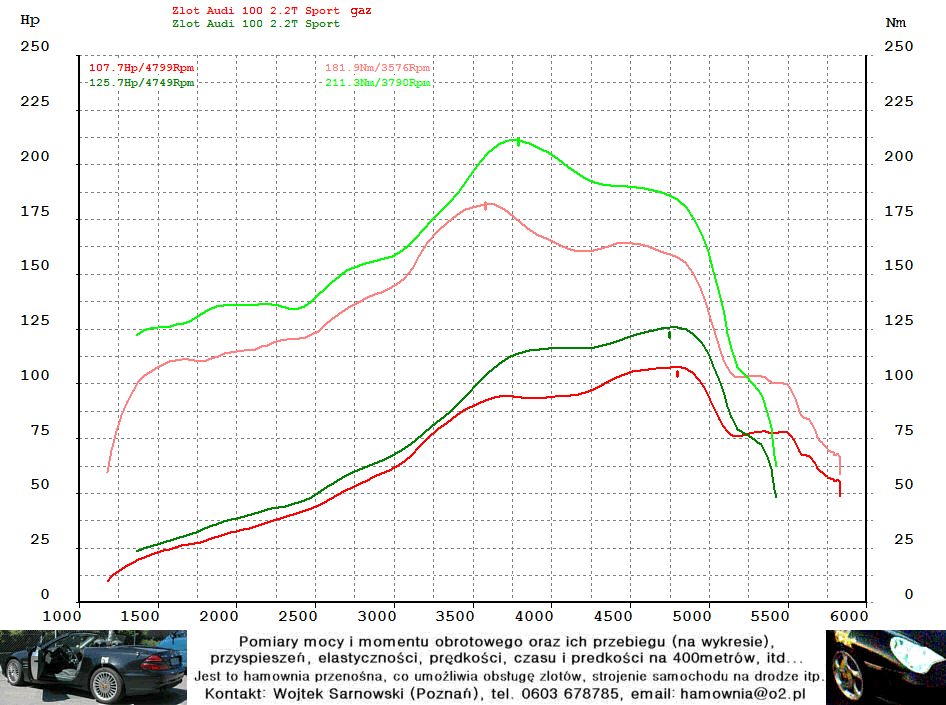This screenshot has width=946, height=705.
Task: Click the '6000' RPM axis label
Action: pyautogui.click(x=849, y=616)
